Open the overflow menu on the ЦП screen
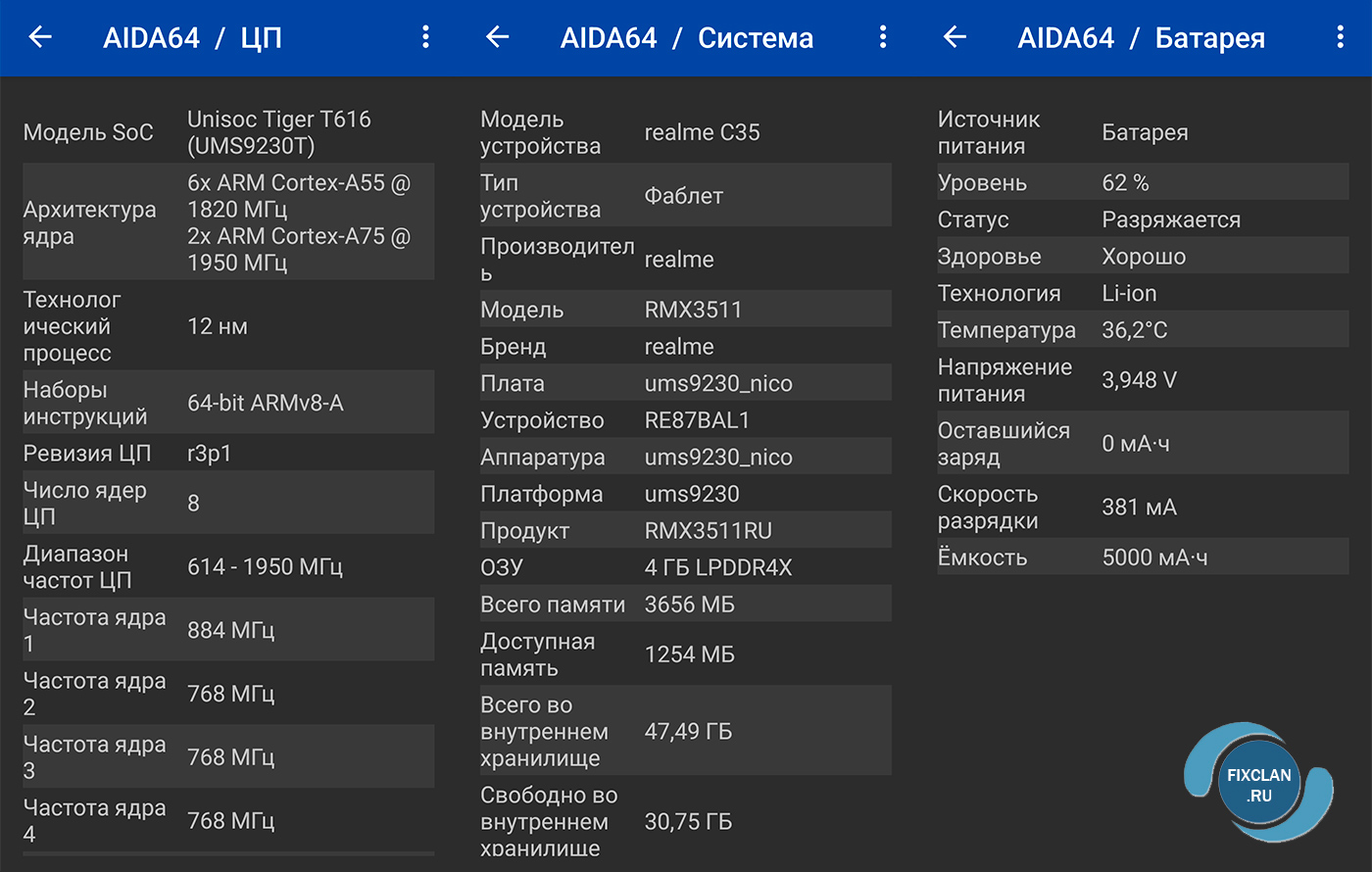The height and width of the screenshot is (872, 1372). 425,37
